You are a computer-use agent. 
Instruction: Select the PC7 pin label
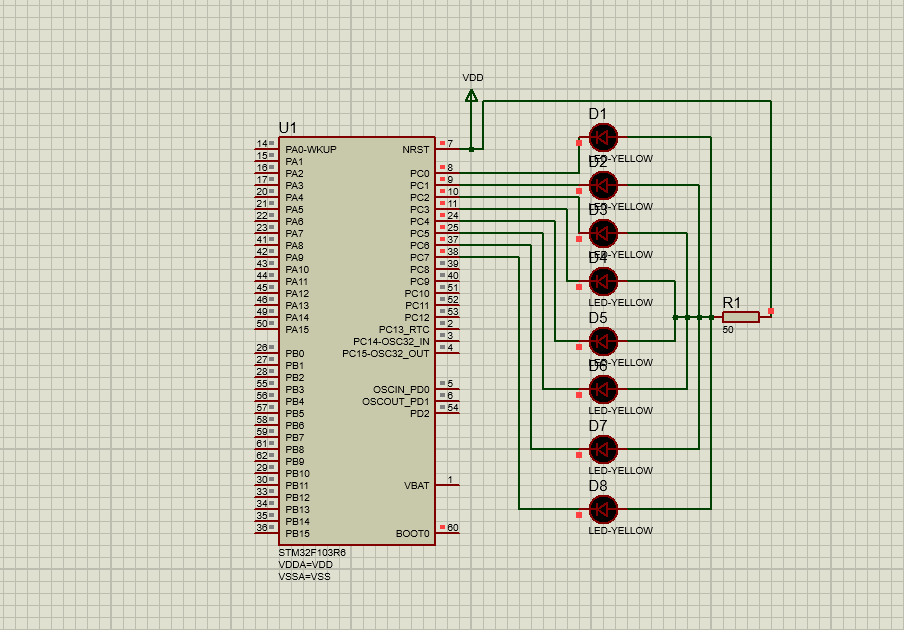420,258
